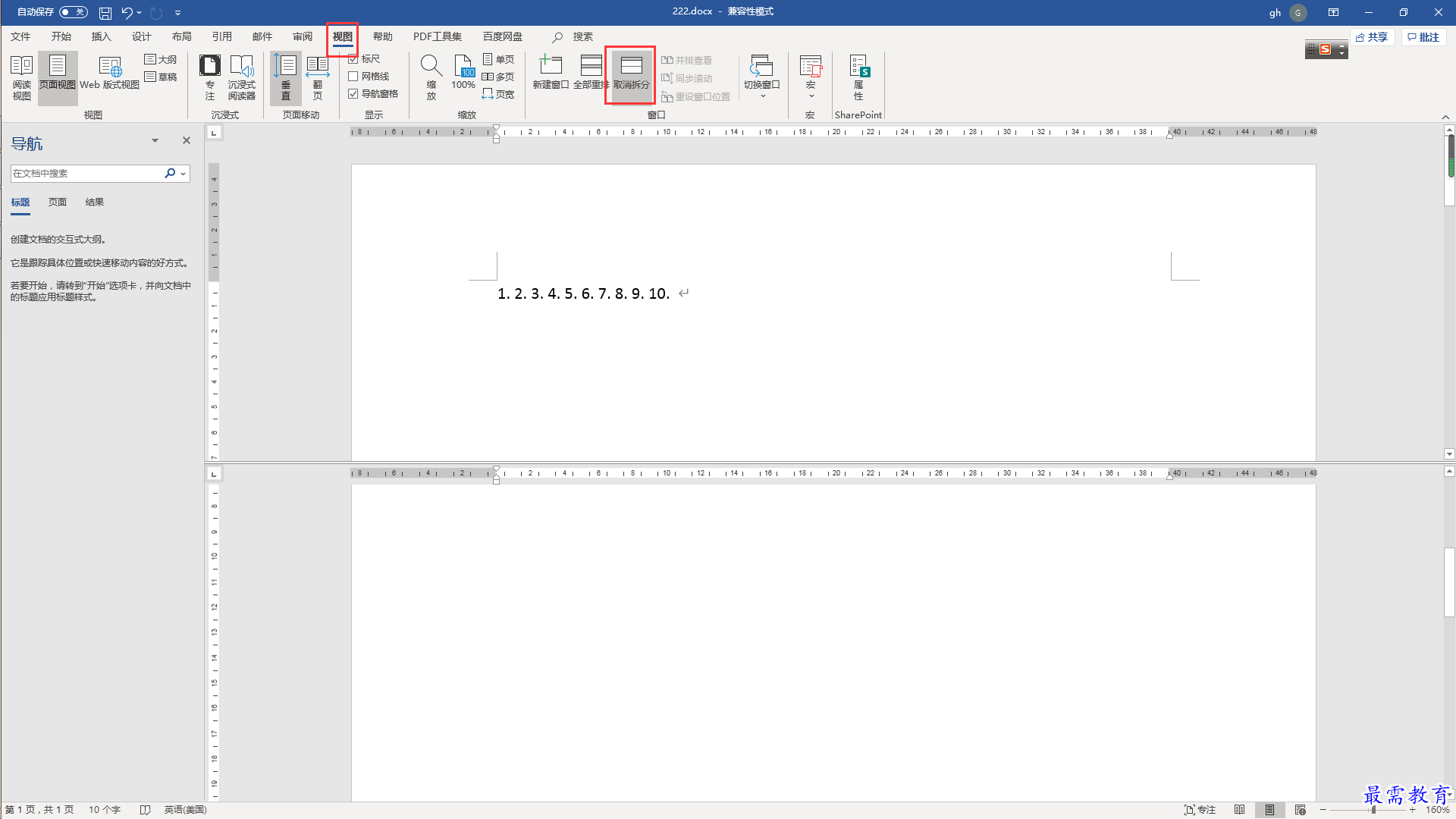The width and height of the screenshot is (1456, 819).
Task: Click the 批注 (Comments) button
Action: [1423, 37]
